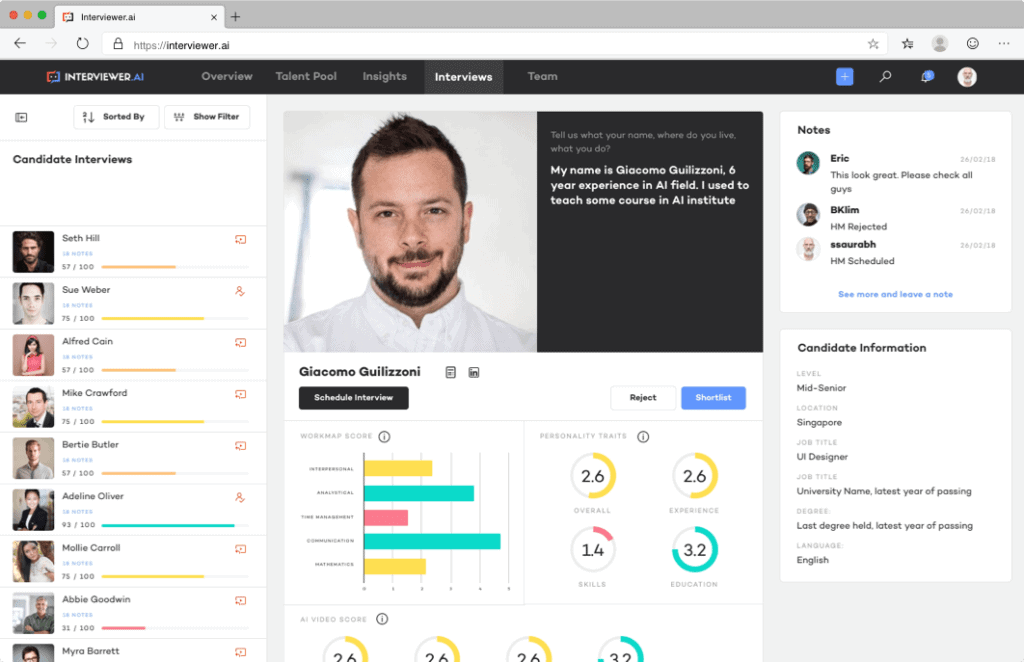
Task: Open the Insights tab in the navigation
Action: tap(384, 77)
